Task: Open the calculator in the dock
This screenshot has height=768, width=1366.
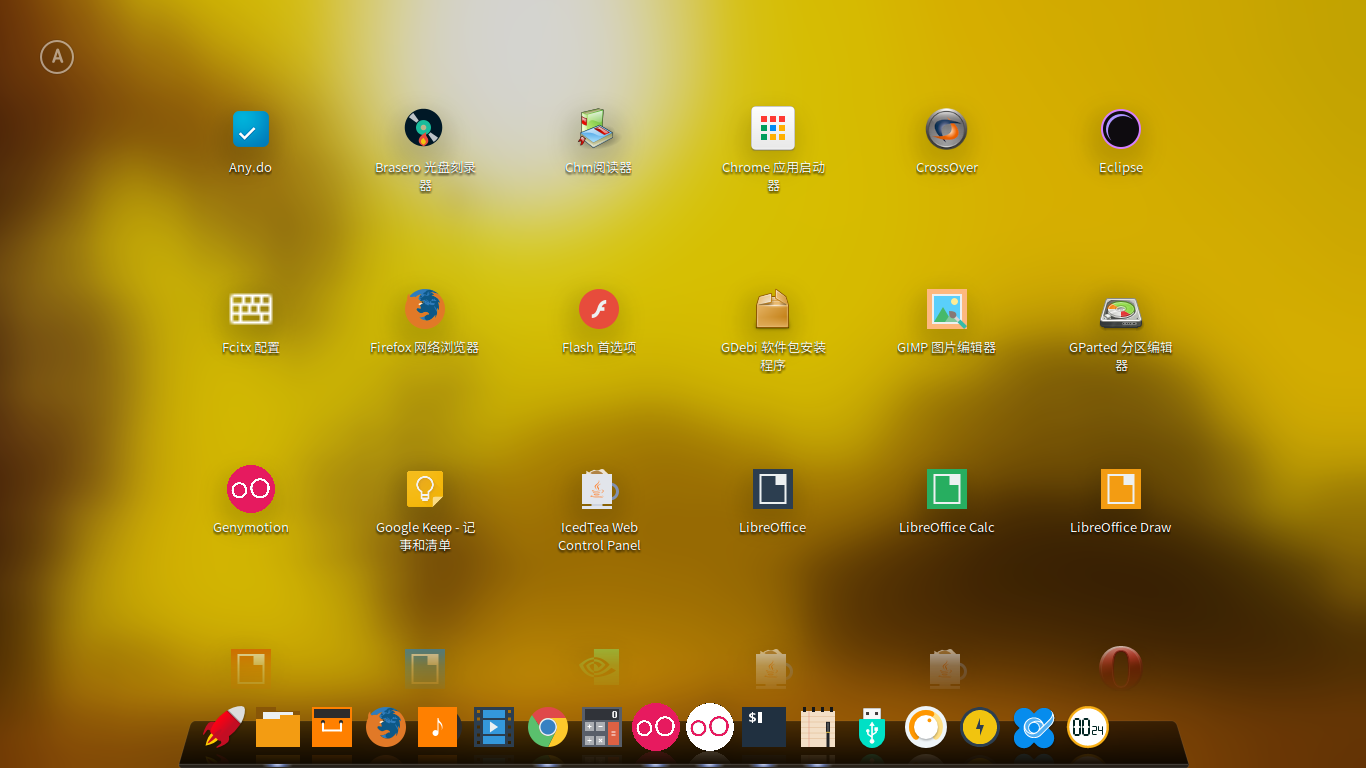Action: coord(601,727)
